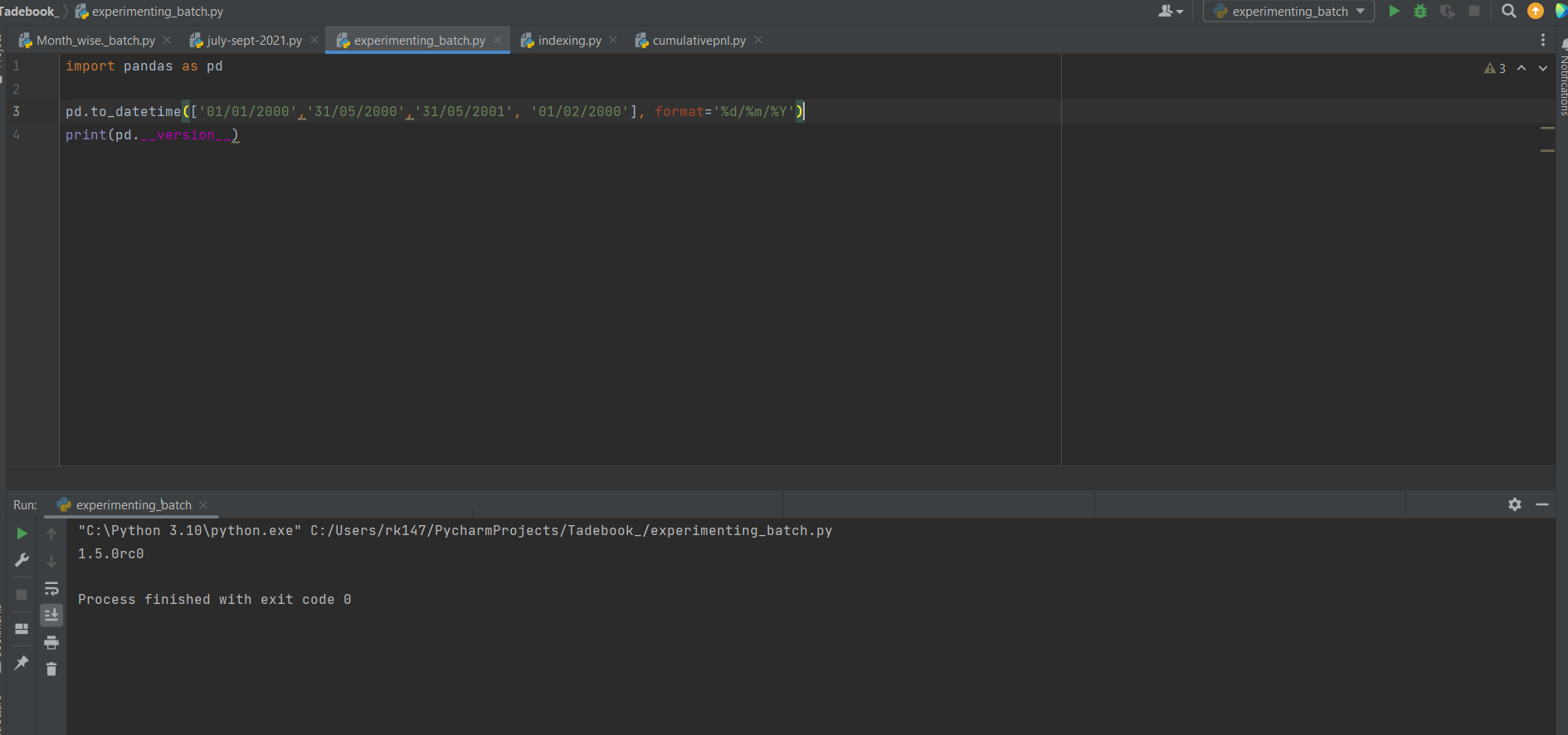The width and height of the screenshot is (1568, 735).
Task: Rerun experimenting_batch in the Run panel
Action: point(22,533)
